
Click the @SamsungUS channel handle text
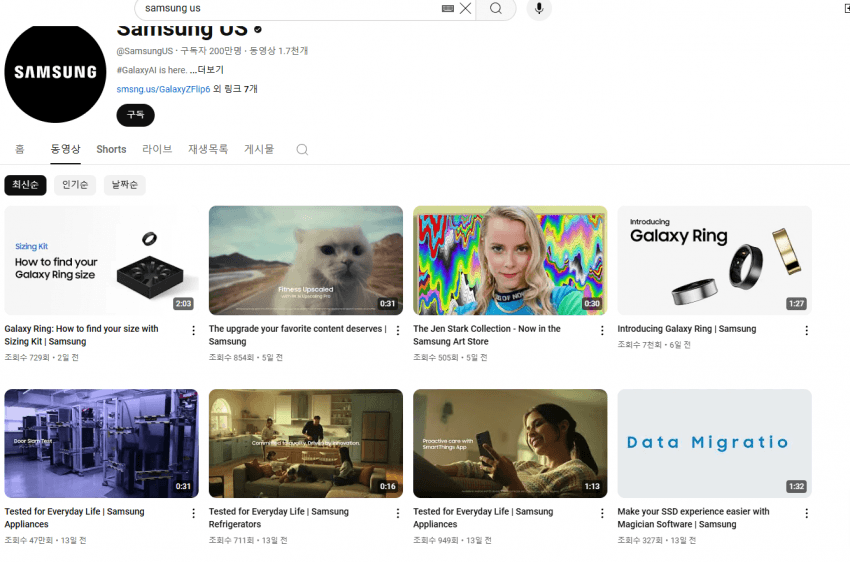[x=145, y=51]
